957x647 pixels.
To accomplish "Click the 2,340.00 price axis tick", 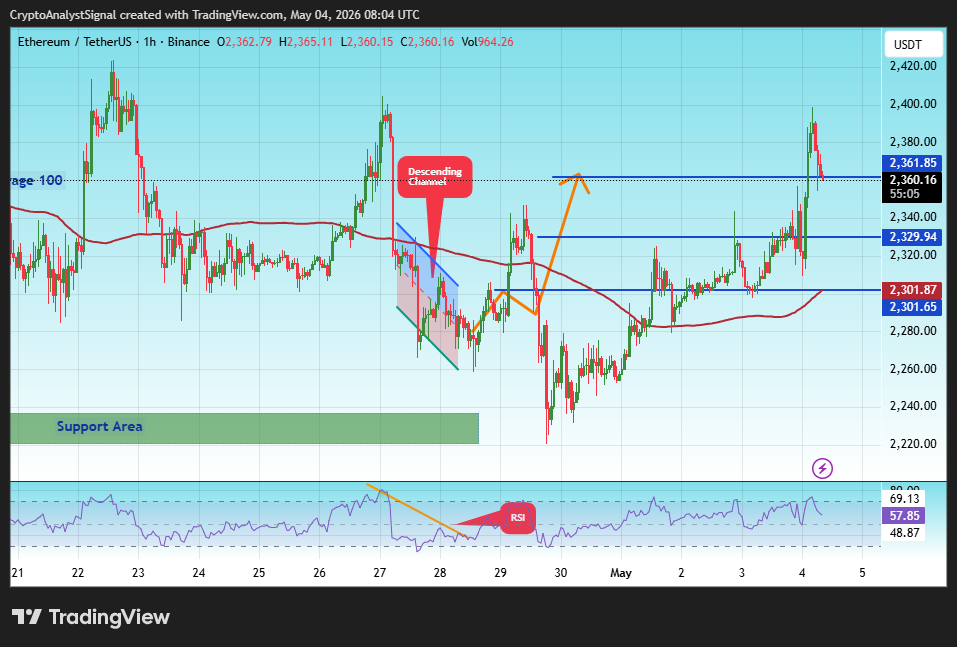I will [913, 217].
